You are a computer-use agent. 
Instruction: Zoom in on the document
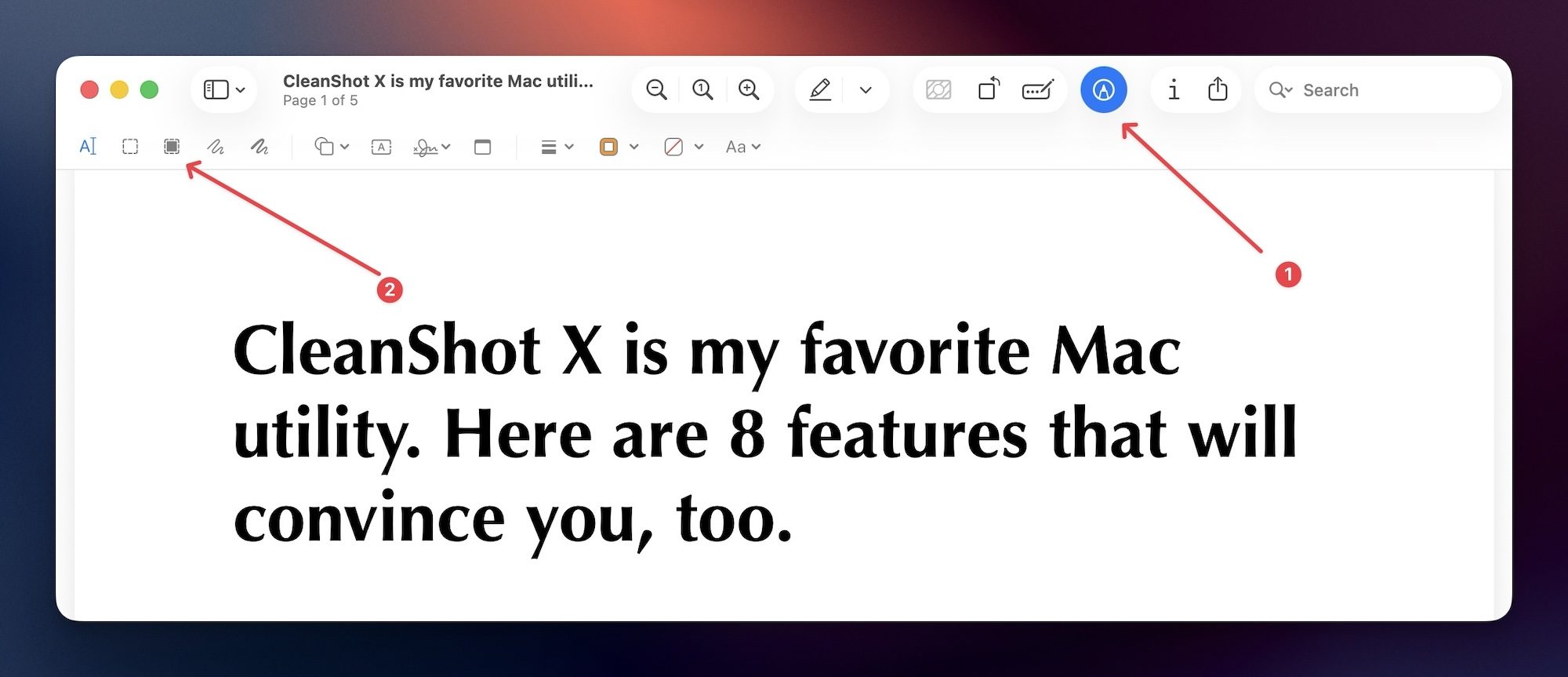749,90
